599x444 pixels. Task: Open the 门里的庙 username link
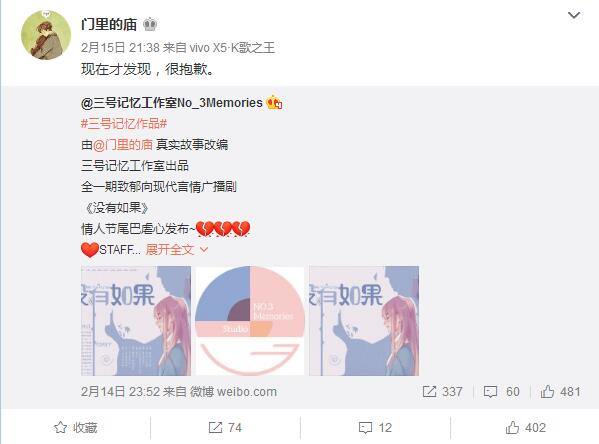pos(109,24)
